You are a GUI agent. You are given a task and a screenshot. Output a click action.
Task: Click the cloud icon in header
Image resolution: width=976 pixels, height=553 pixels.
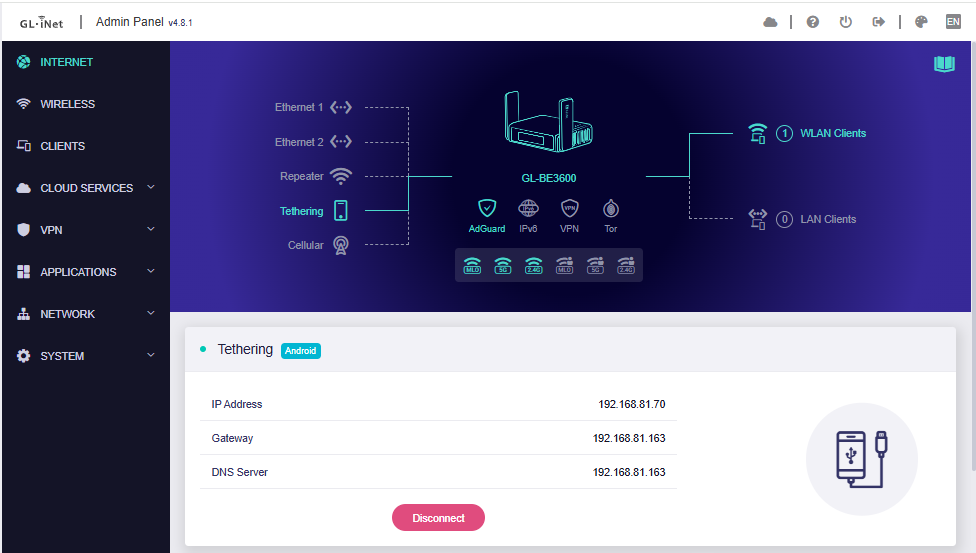(770, 22)
